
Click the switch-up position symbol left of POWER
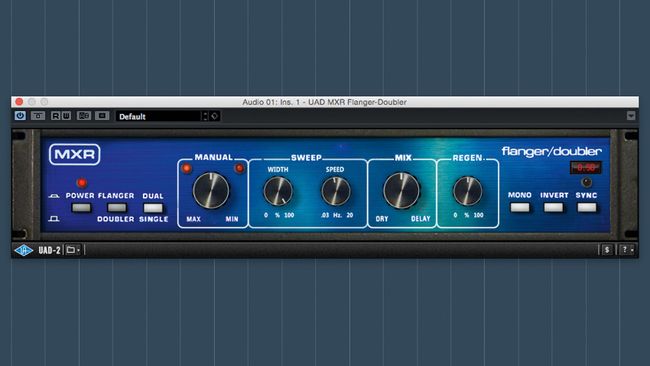click(x=54, y=196)
